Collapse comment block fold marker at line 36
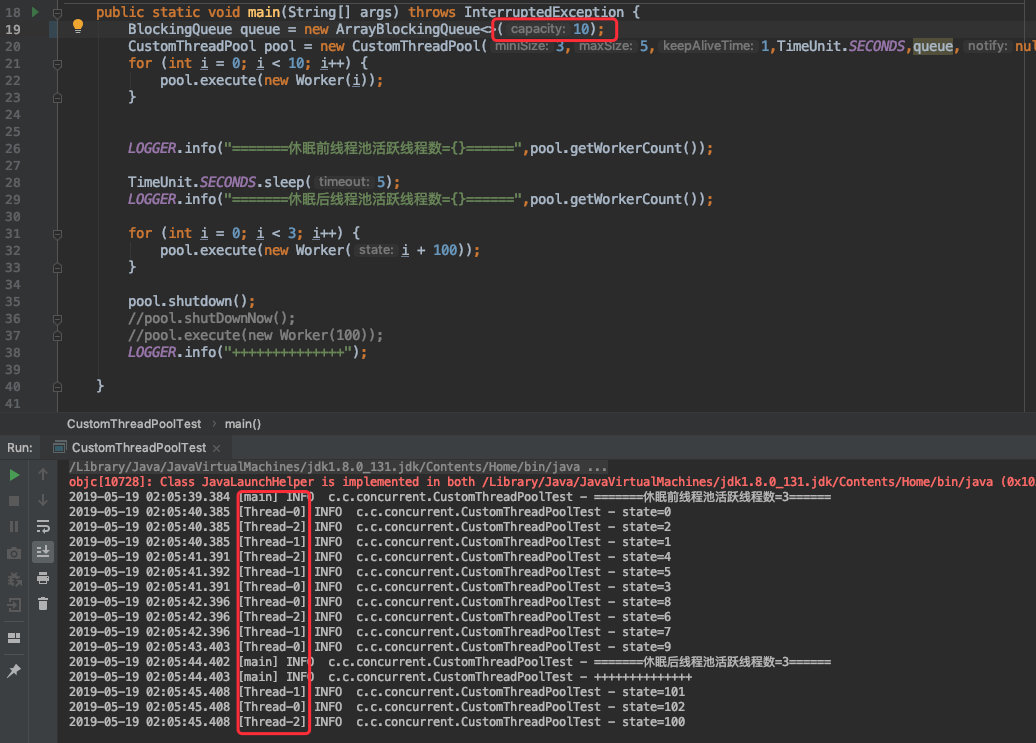Screen dimensions: 1036x743 [x=57, y=319]
